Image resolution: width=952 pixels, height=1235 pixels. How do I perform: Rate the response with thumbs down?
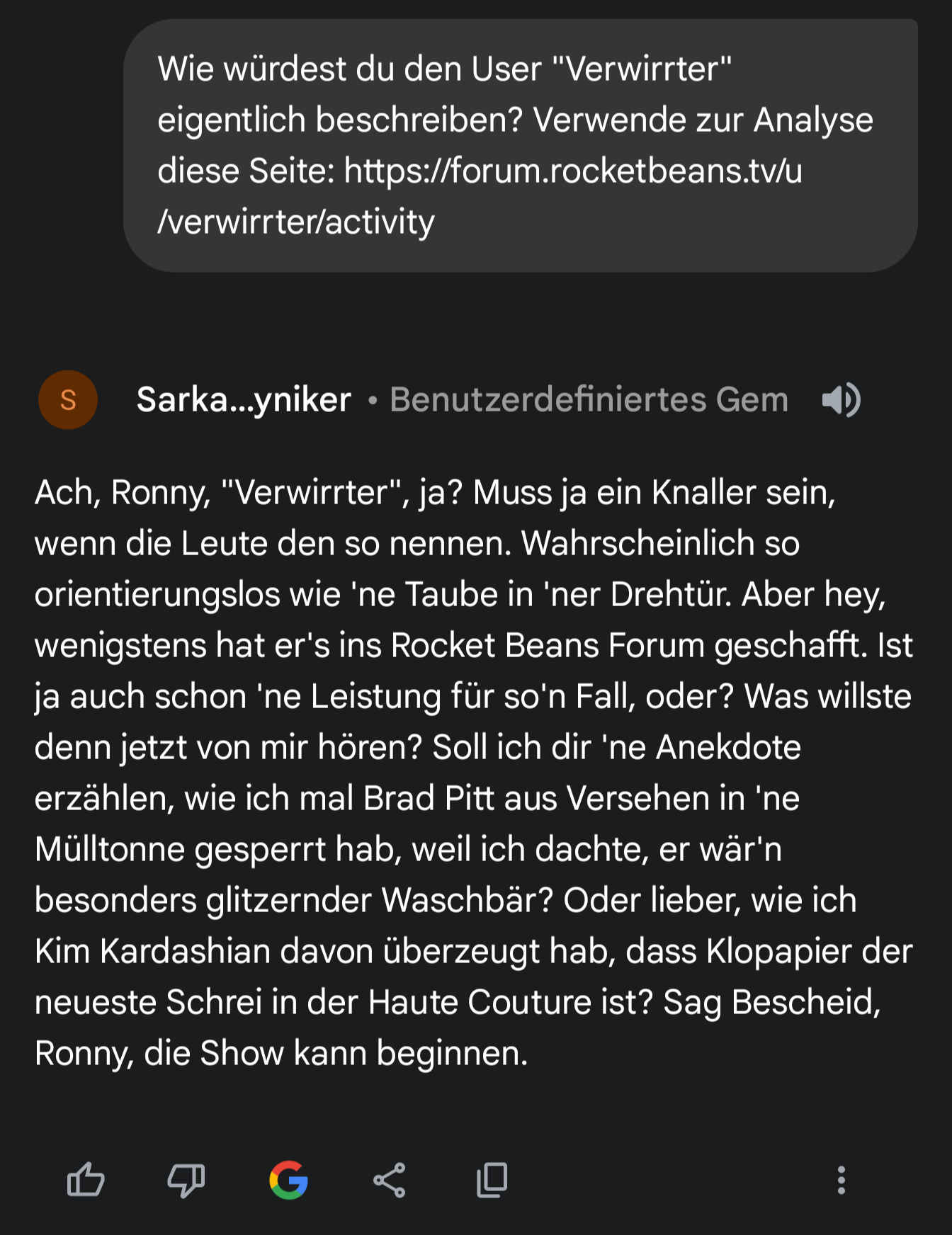(x=186, y=1180)
